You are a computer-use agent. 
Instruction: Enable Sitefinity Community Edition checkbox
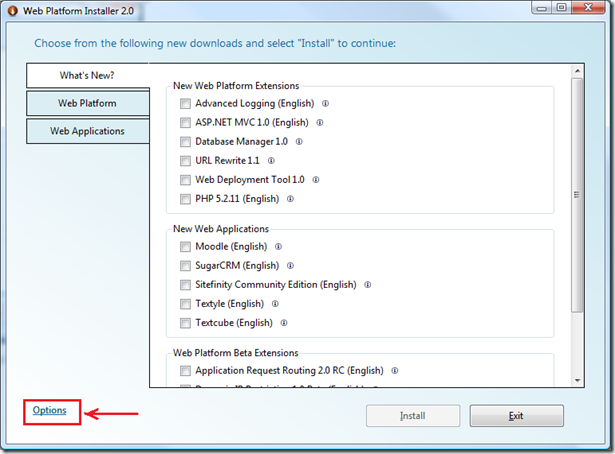(x=185, y=285)
